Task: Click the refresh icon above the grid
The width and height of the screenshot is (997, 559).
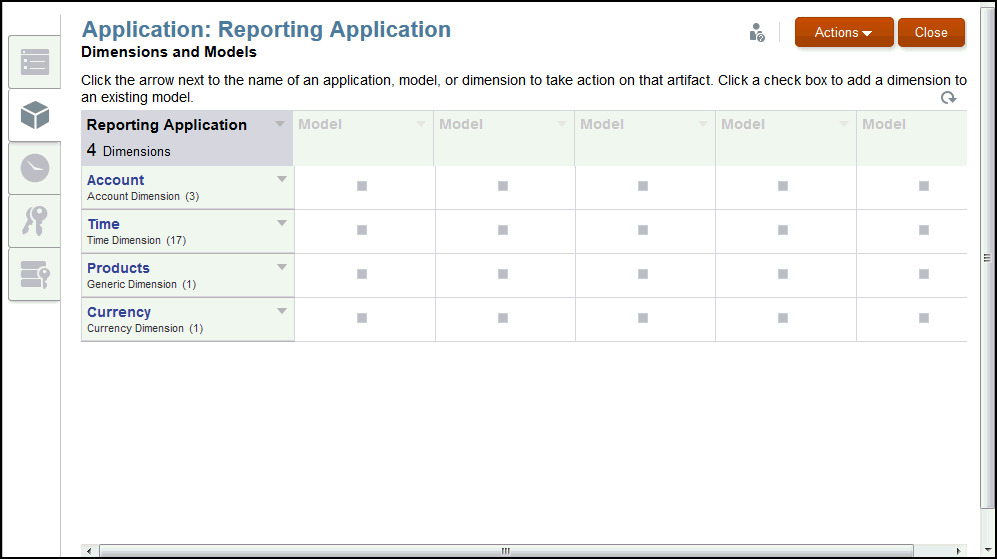Action: [x=948, y=98]
